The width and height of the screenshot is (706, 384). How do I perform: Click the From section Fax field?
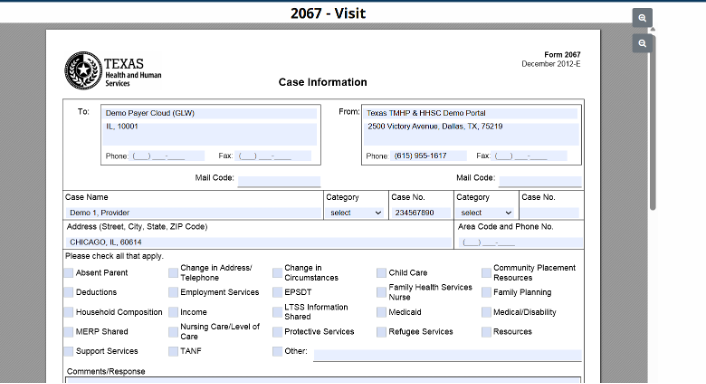tap(529, 156)
